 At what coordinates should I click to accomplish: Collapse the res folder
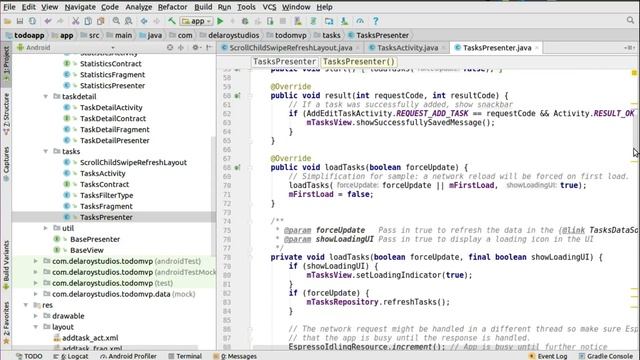click(x=26, y=305)
